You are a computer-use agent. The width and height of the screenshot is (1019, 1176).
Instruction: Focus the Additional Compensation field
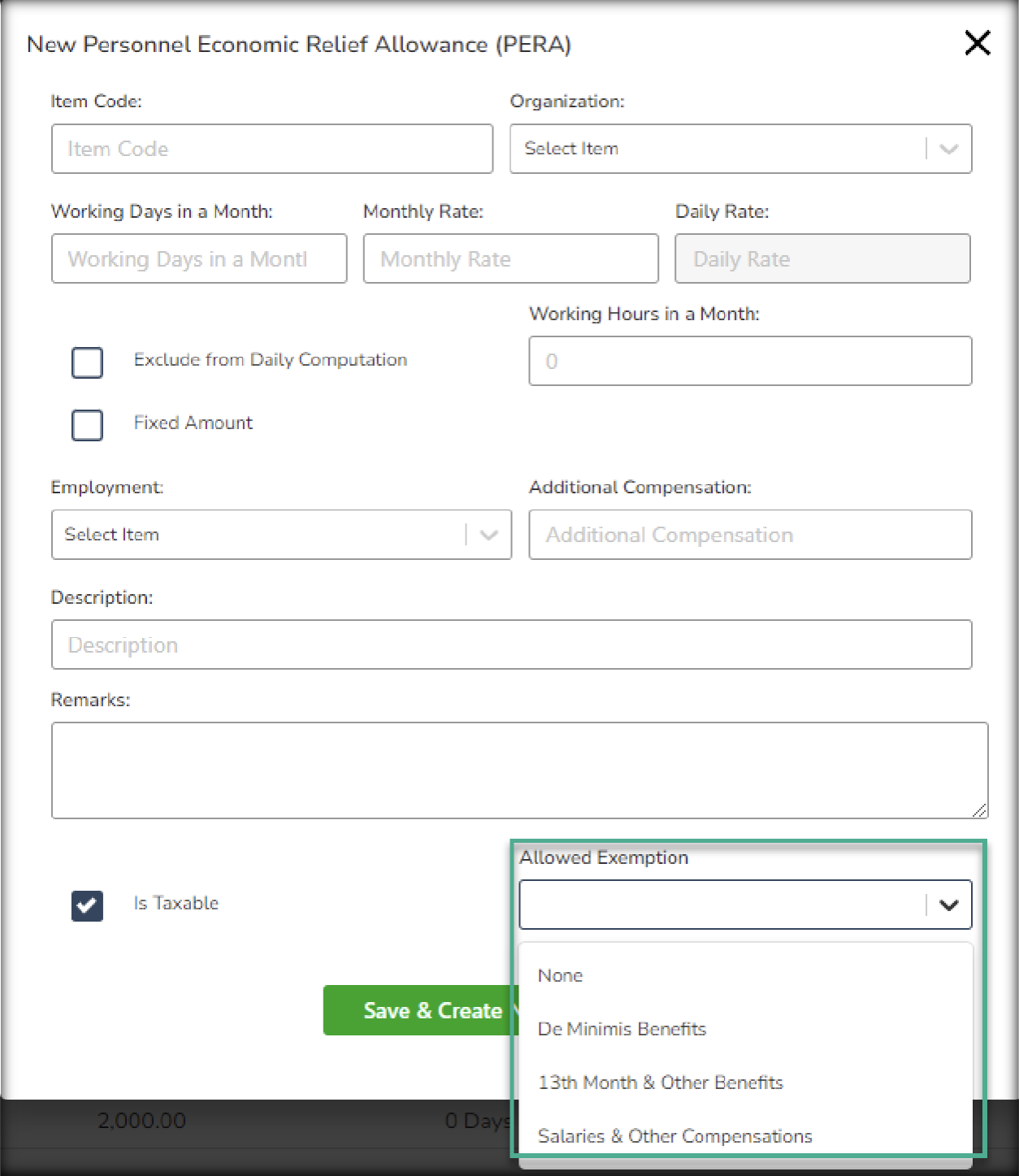pos(749,535)
